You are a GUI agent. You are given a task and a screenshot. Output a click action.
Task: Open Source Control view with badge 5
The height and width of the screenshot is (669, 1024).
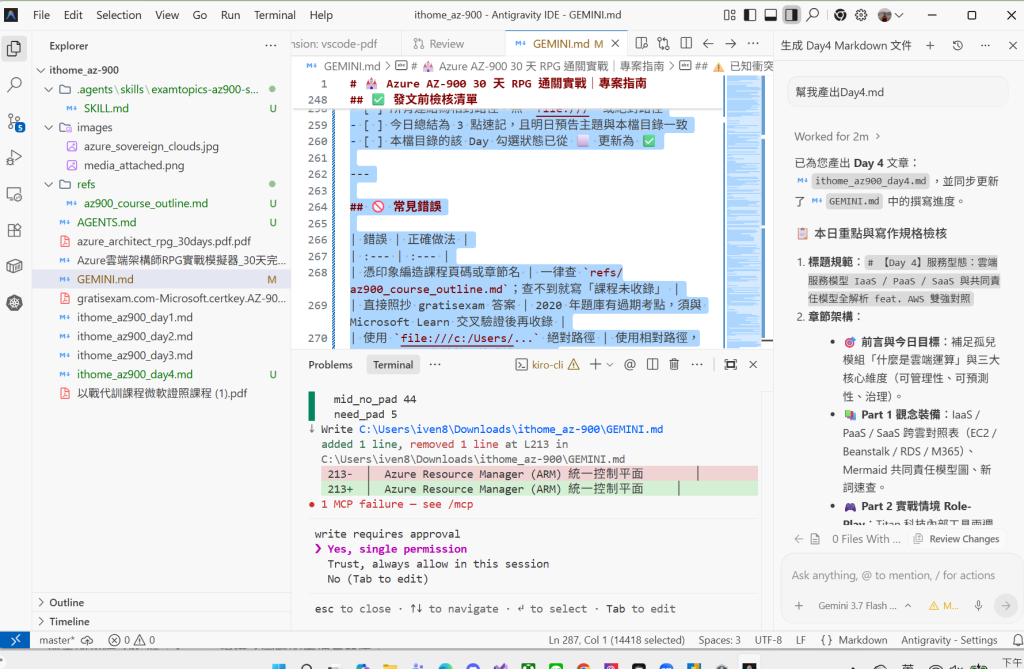click(x=14, y=122)
